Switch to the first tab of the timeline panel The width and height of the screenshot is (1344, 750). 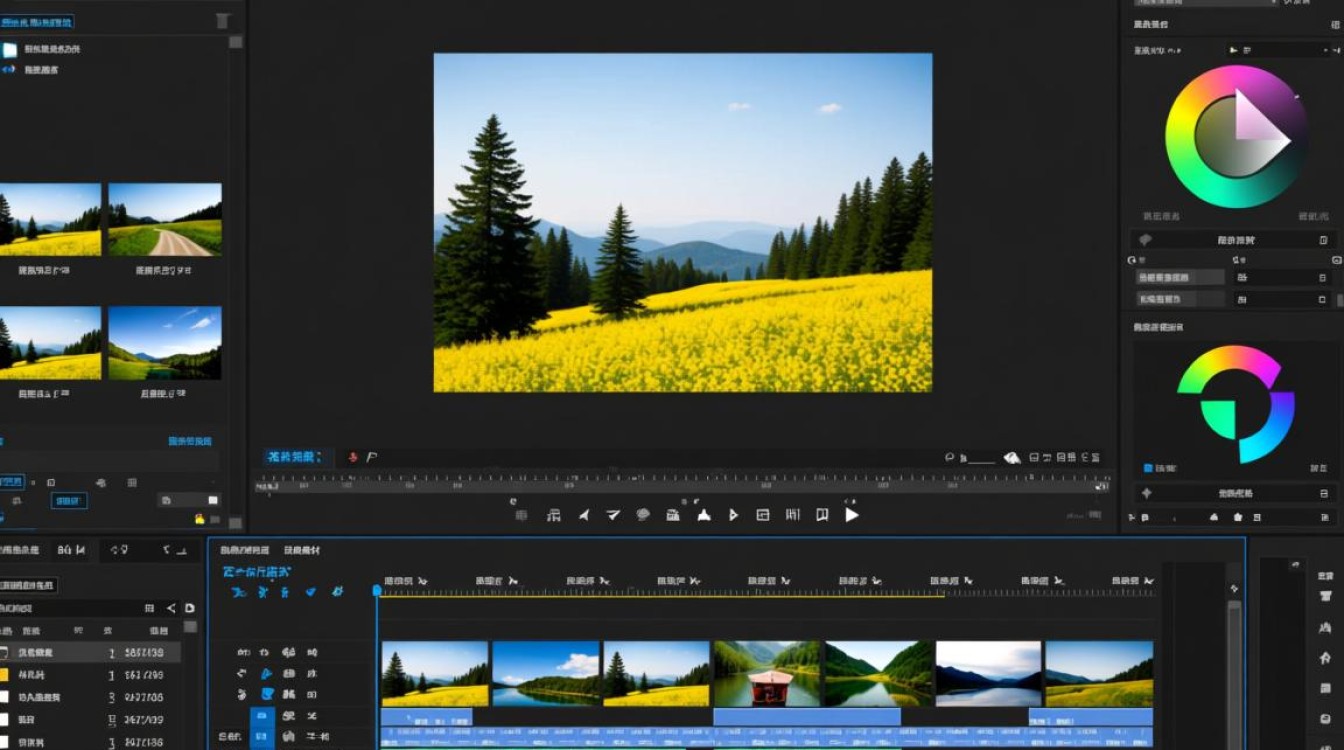(x=244, y=550)
